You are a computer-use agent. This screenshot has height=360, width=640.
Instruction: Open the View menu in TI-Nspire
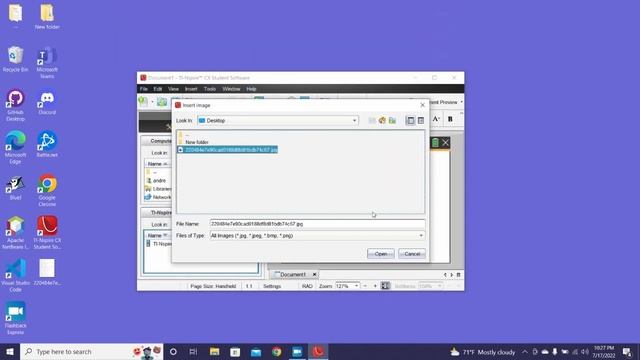(x=173, y=89)
